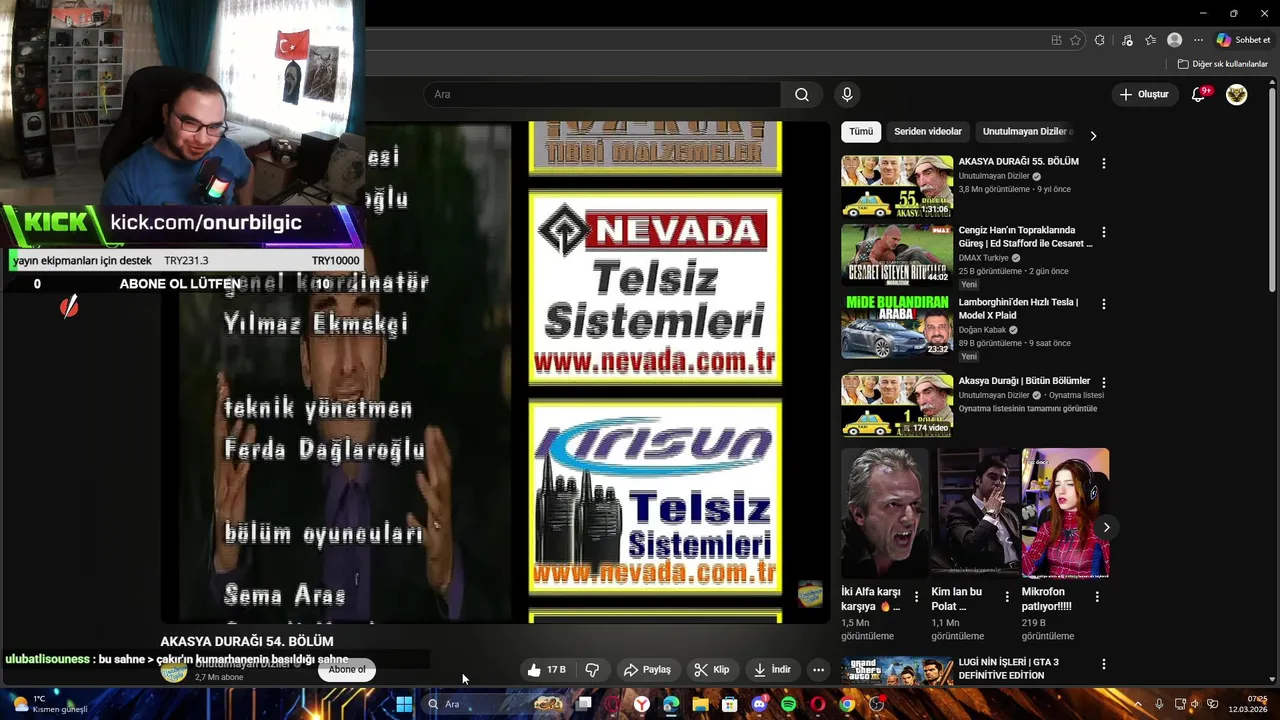Open File Explorer from the taskbar
This screenshot has height=720, width=1280.
700,704
